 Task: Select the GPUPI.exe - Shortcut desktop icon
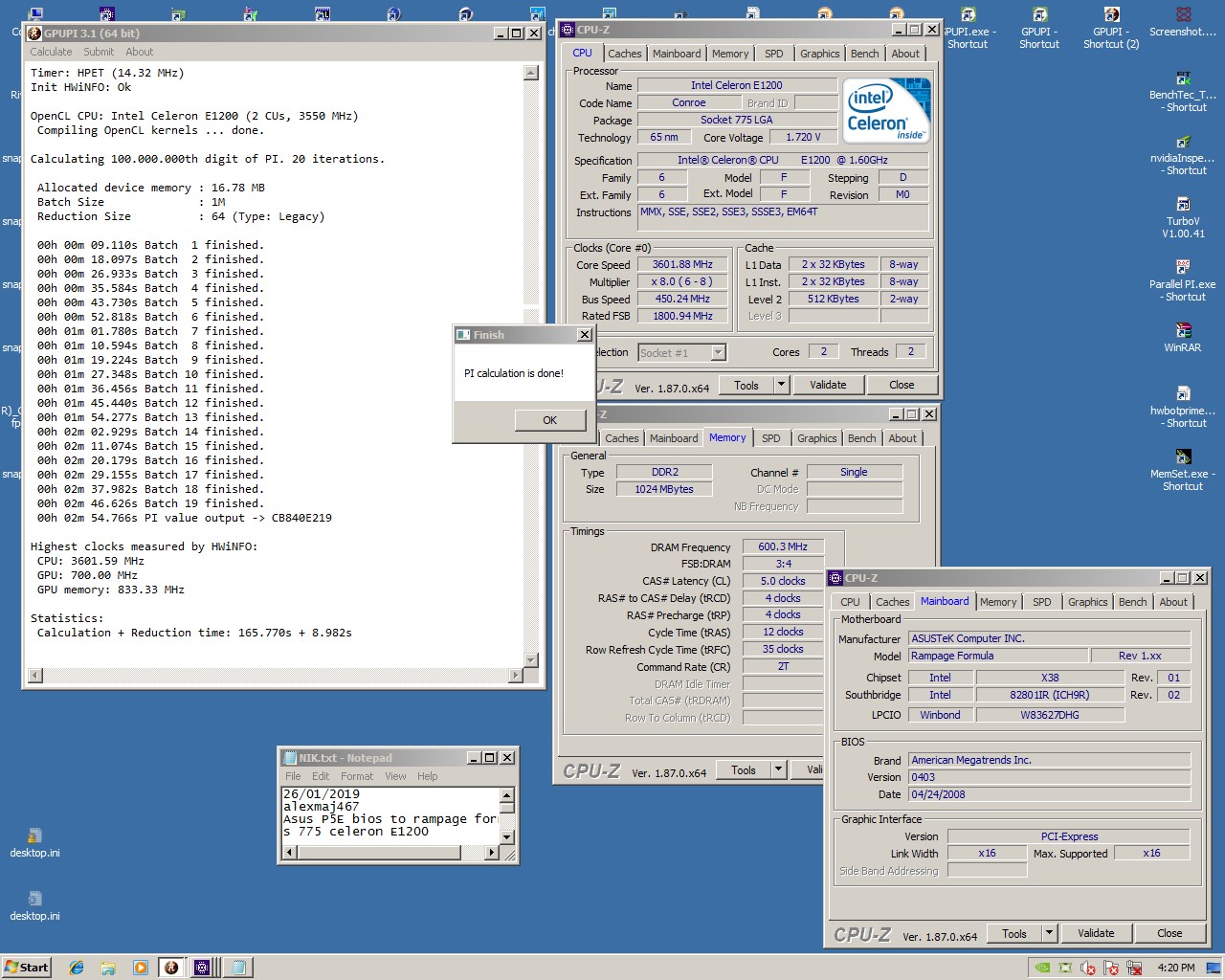click(x=968, y=27)
